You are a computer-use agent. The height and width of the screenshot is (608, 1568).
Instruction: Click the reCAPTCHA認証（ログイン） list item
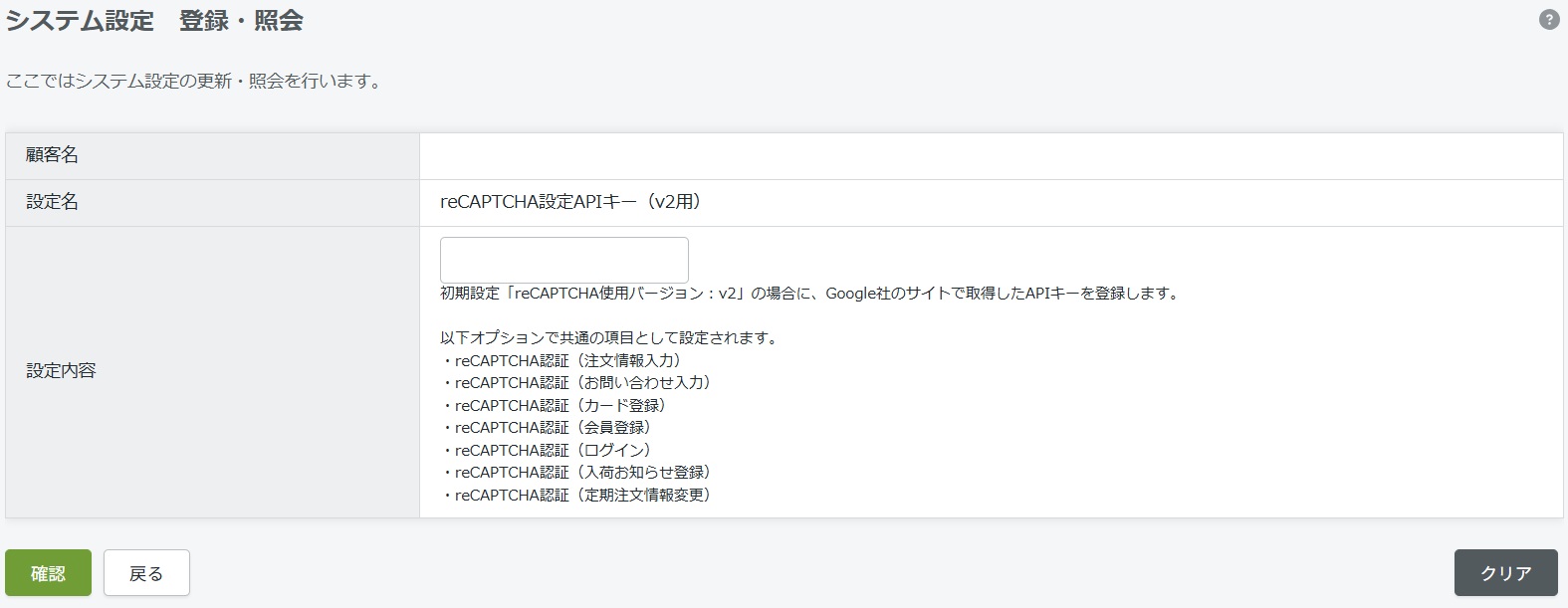pos(548,451)
